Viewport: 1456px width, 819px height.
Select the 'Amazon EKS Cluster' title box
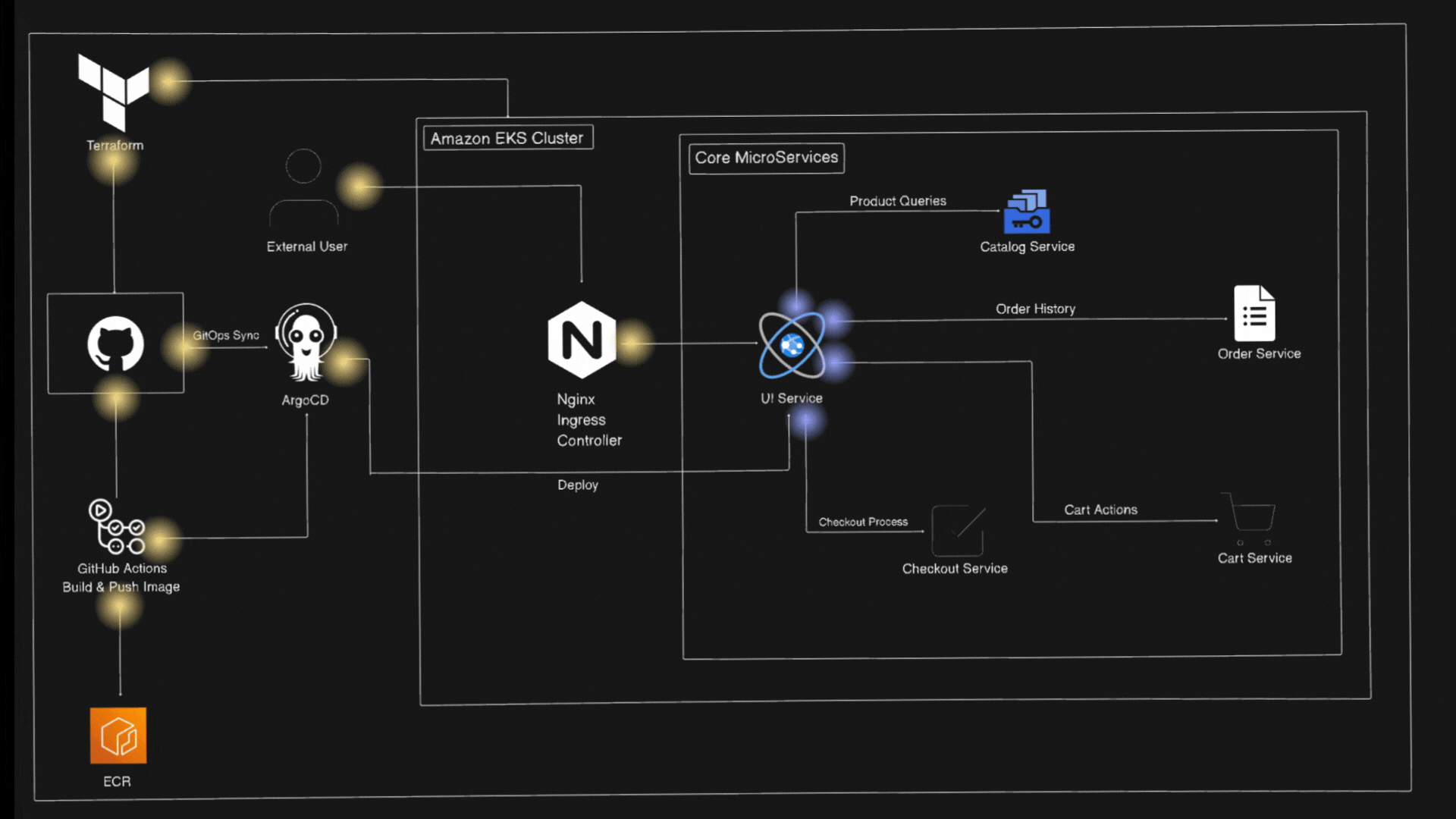pyautogui.click(x=507, y=138)
